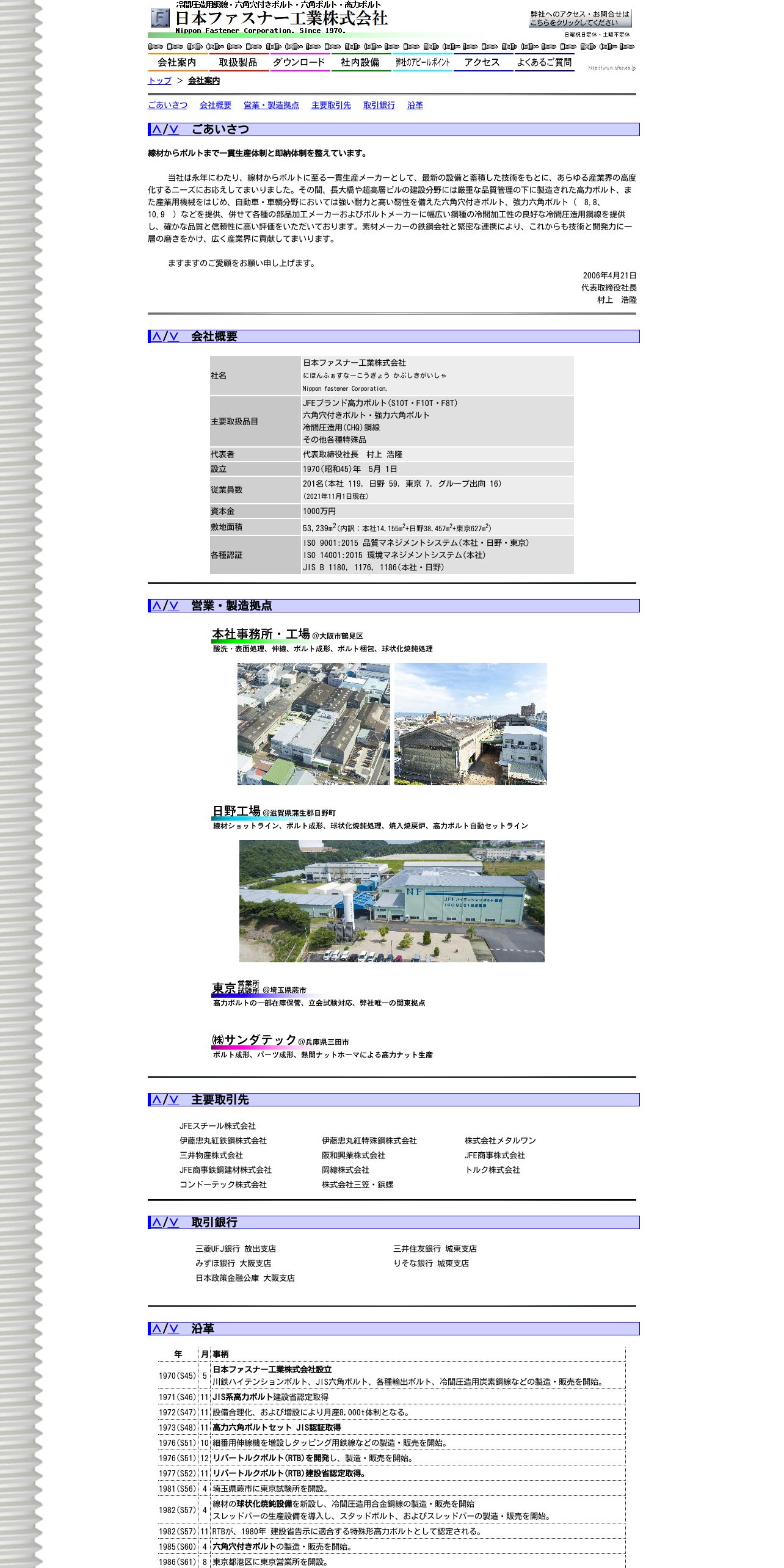Open the 社内設備 navigation menu

coord(360,62)
